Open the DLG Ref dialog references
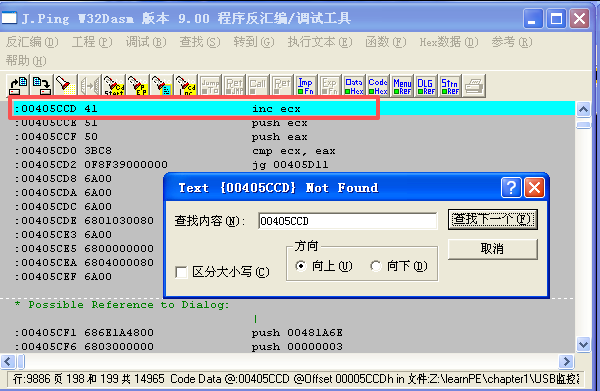This screenshot has height=391, width=600. [x=426, y=85]
